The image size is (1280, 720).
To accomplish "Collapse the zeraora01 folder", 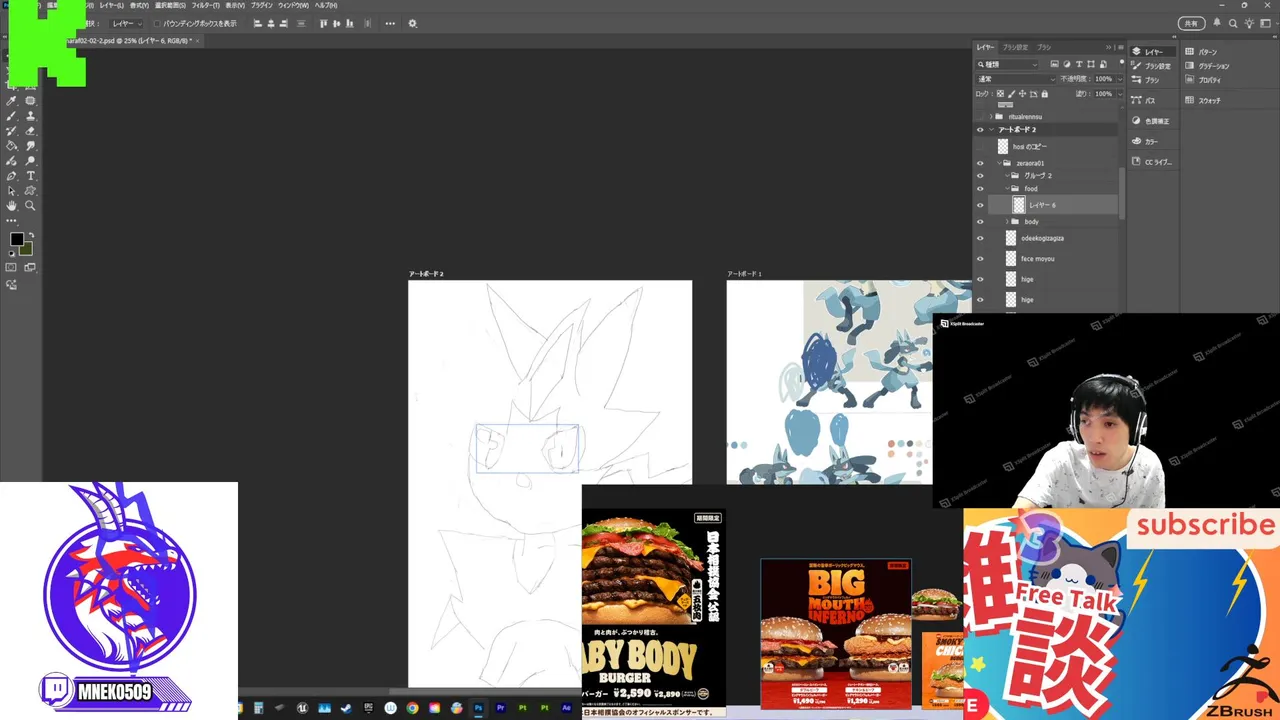I will (999, 163).
